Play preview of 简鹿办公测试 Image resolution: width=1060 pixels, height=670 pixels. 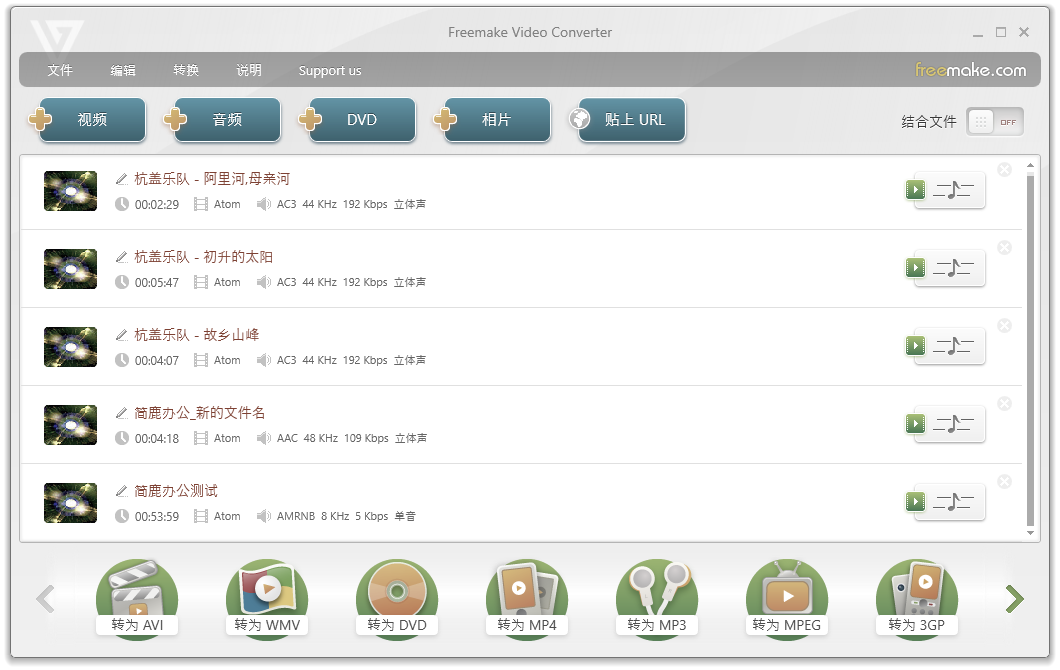[x=914, y=502]
